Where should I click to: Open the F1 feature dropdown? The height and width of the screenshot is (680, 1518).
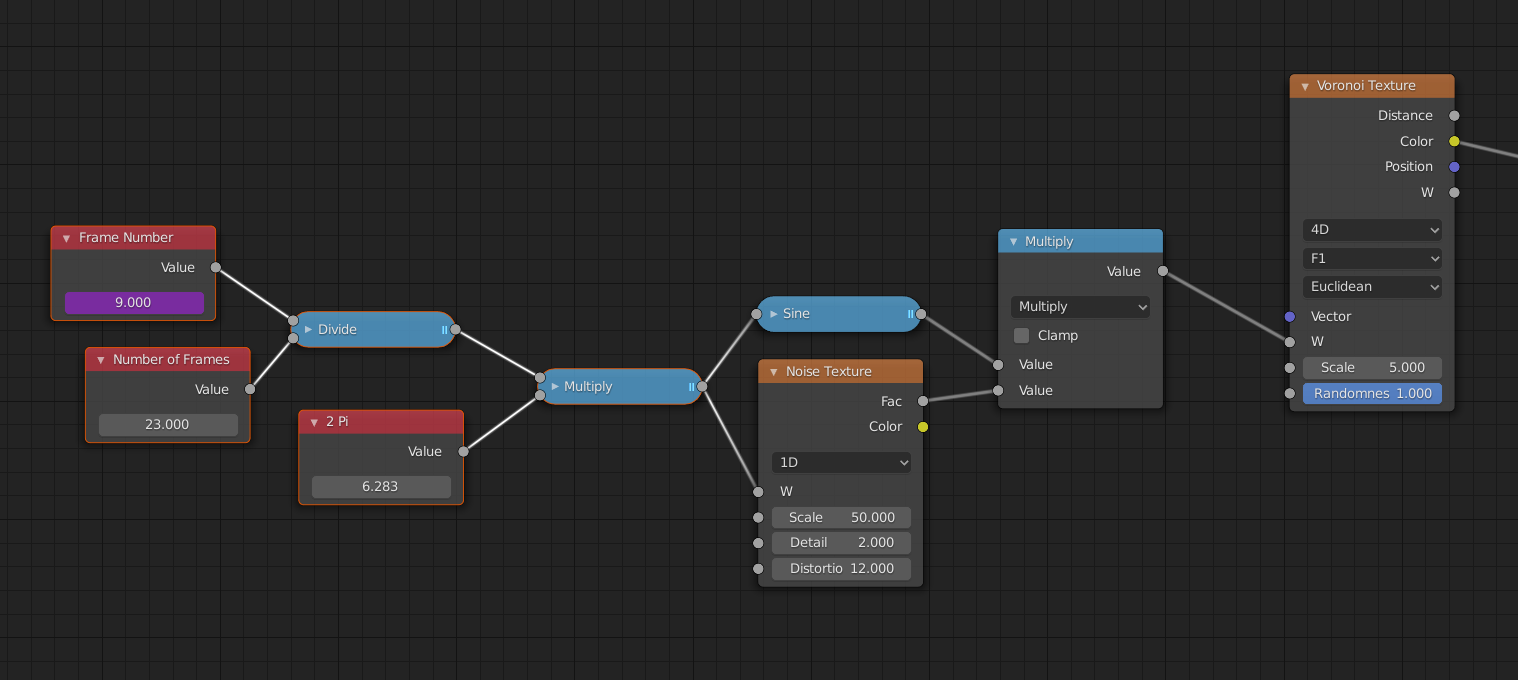(1371, 258)
